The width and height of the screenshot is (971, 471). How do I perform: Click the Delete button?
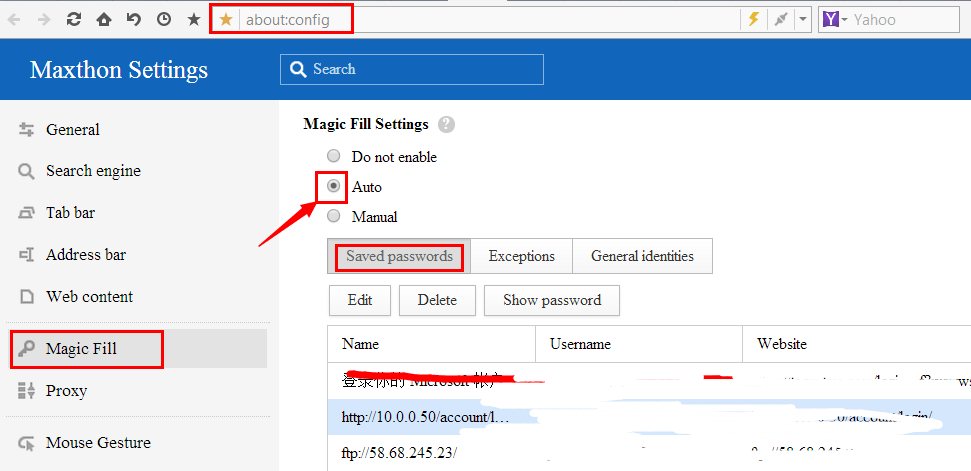(437, 300)
